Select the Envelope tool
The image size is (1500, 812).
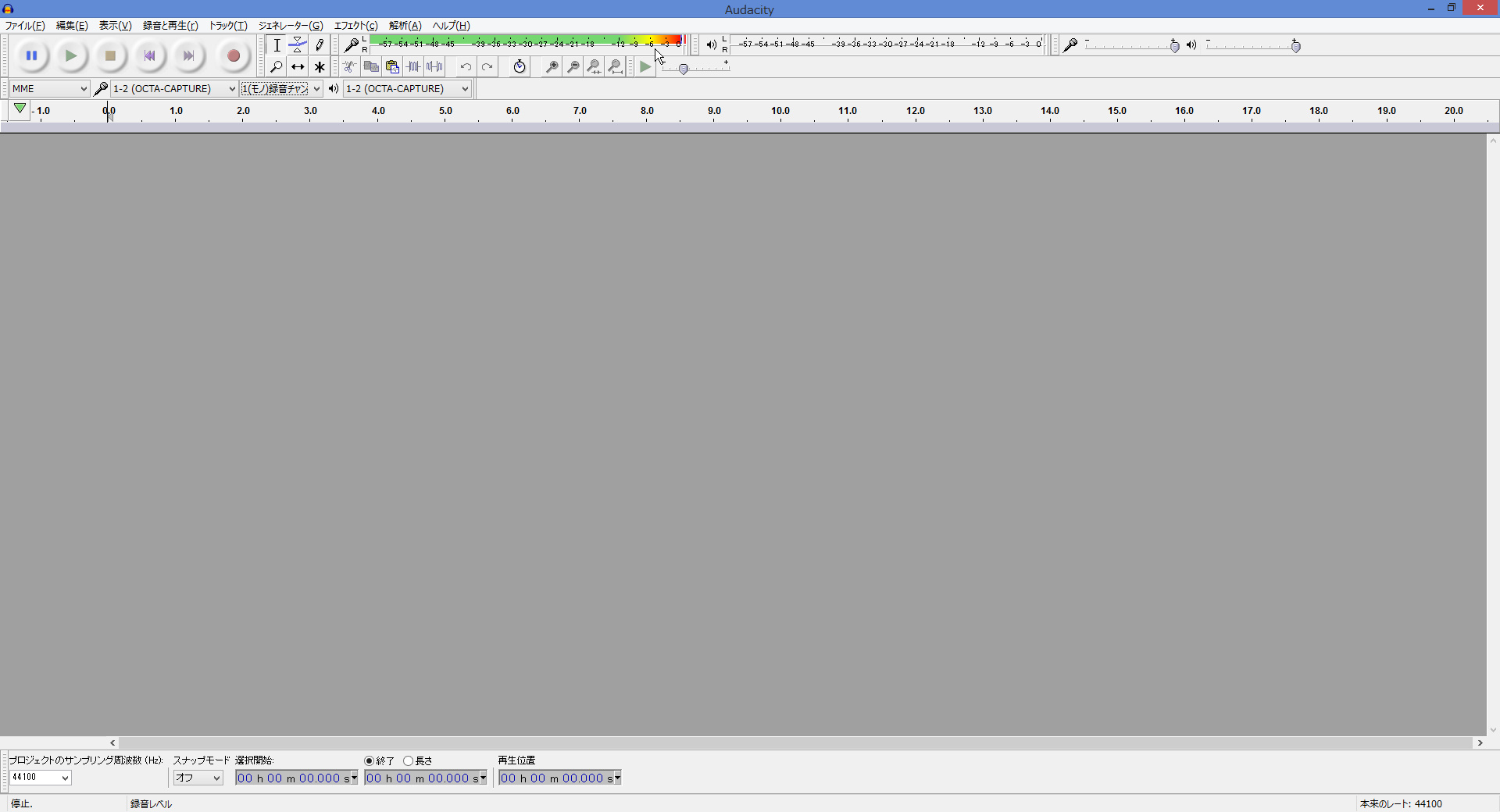298,45
